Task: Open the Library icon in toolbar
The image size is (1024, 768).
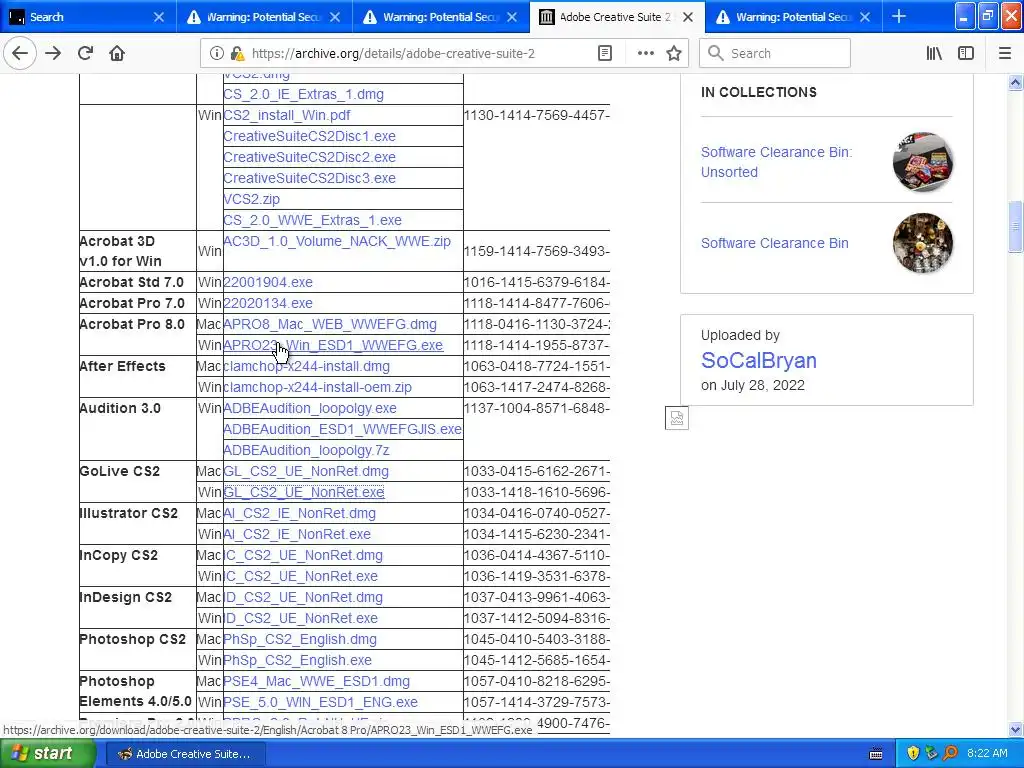Action: (934, 53)
